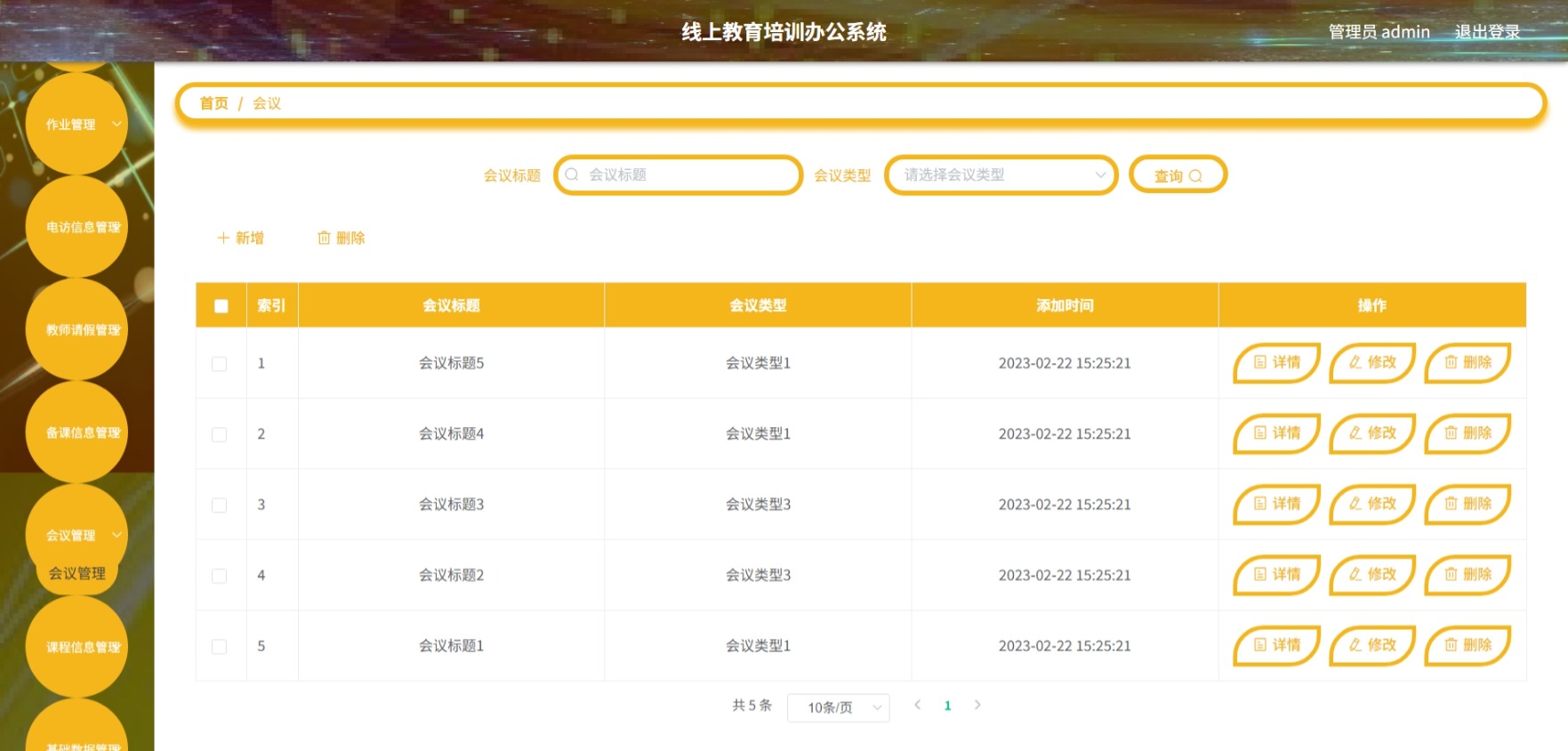
Task: Toggle the select-all checkbox in table header
Action: (221, 306)
